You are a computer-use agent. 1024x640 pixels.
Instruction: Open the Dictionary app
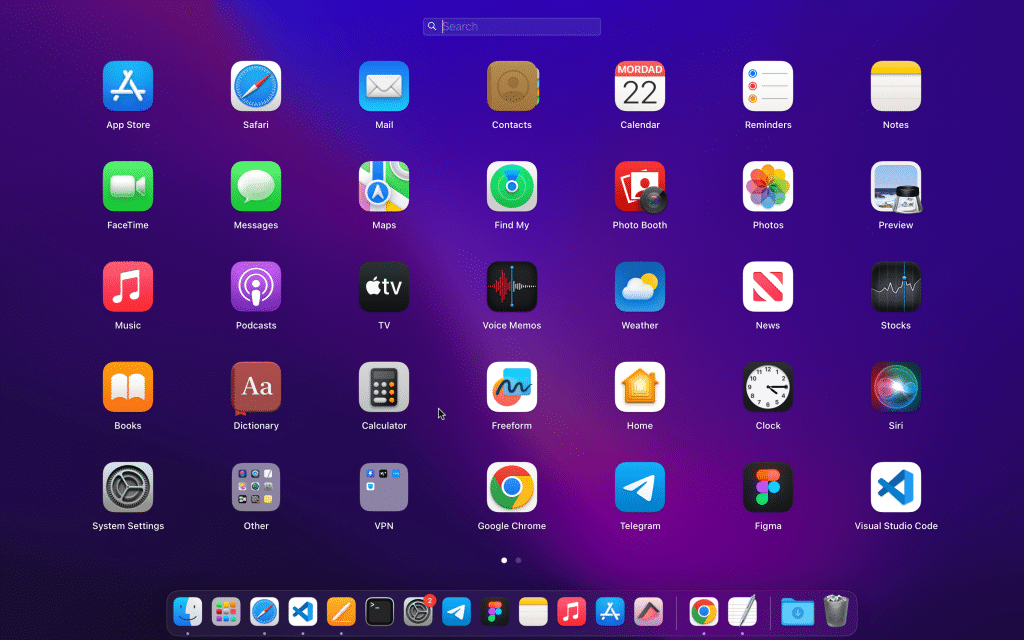(256, 387)
